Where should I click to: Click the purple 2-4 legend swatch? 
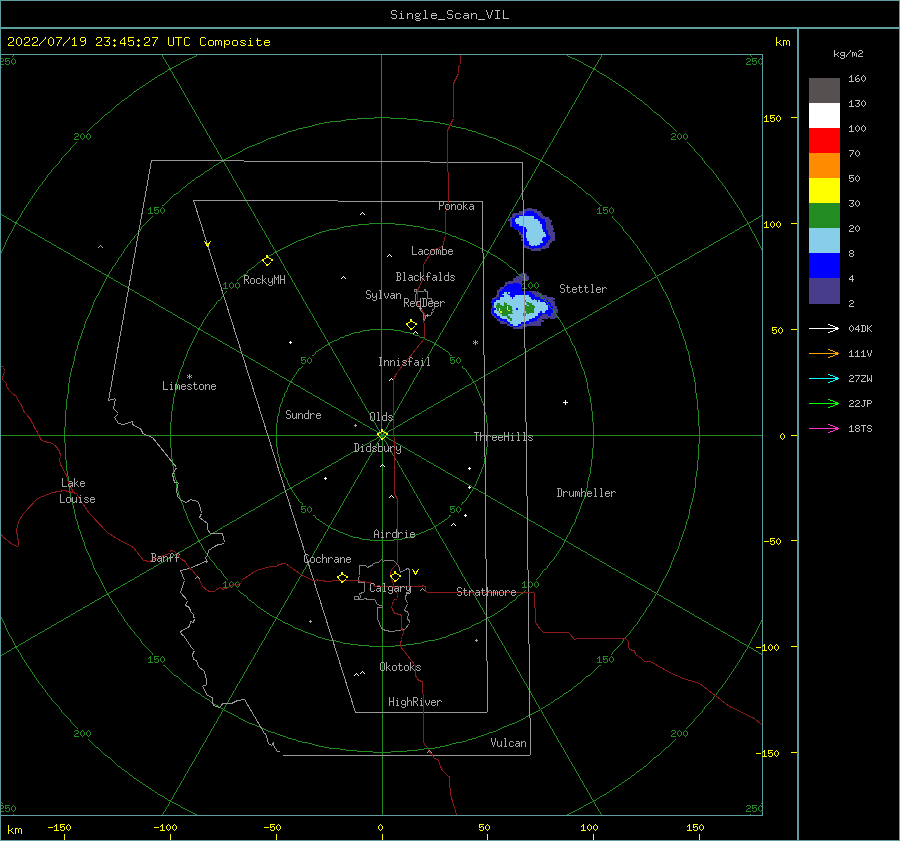(x=824, y=290)
